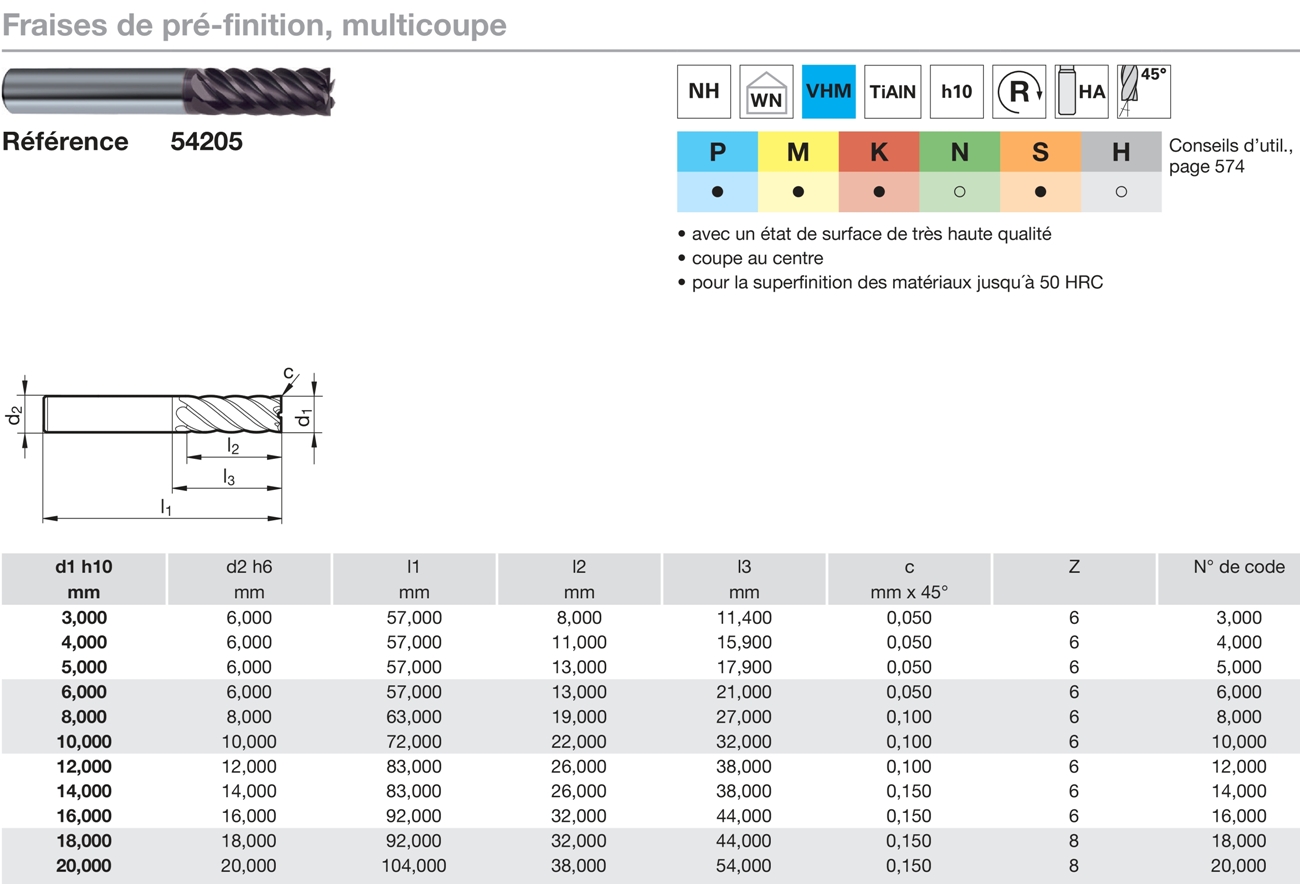This screenshot has height=884, width=1300.
Task: Click l1 value 72,000
Action: [x=413, y=742]
